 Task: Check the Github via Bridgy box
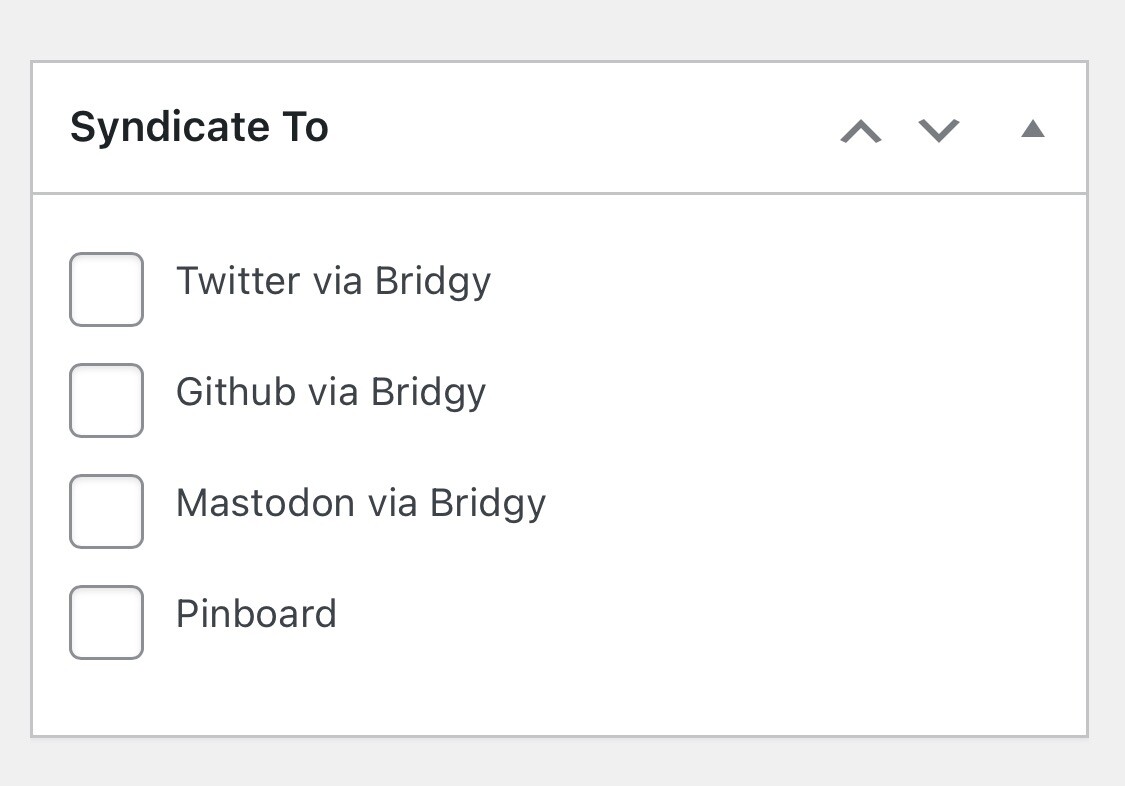(106, 400)
